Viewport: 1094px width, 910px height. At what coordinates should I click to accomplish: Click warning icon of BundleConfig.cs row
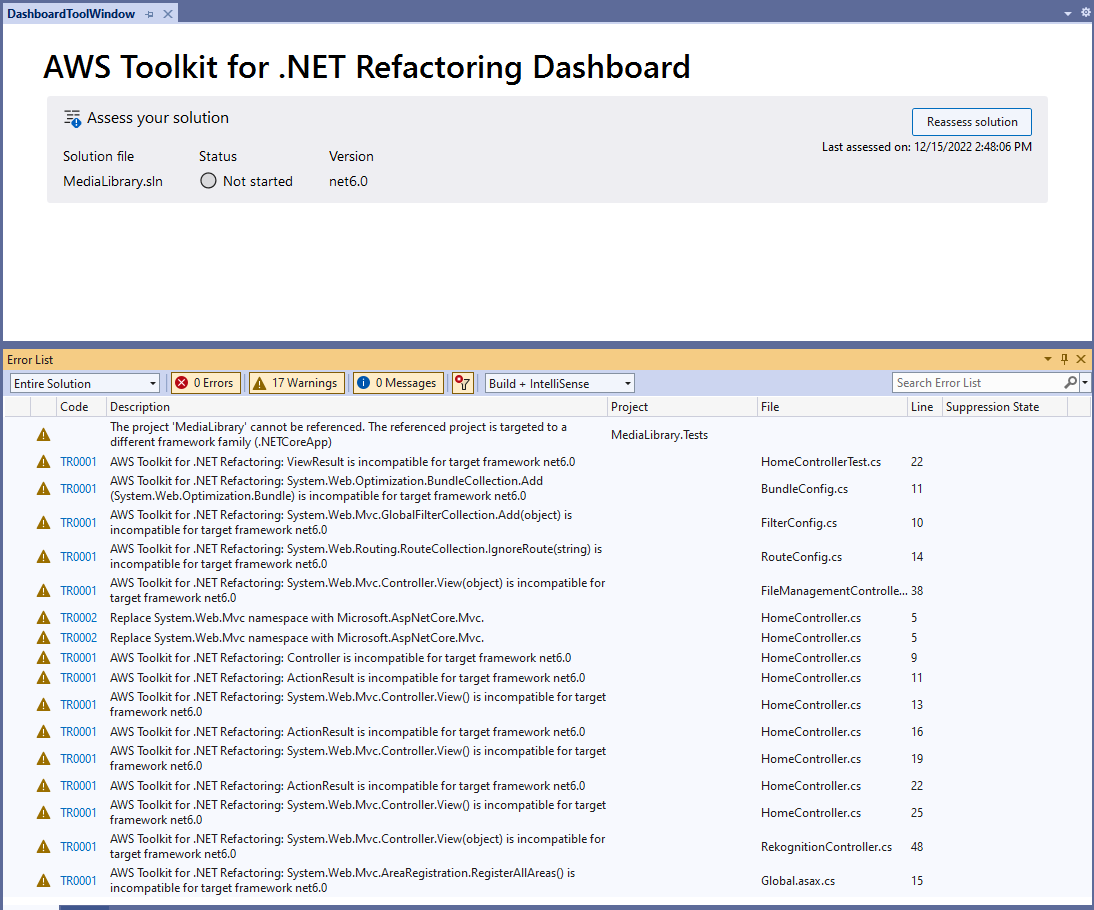pyautogui.click(x=43, y=488)
